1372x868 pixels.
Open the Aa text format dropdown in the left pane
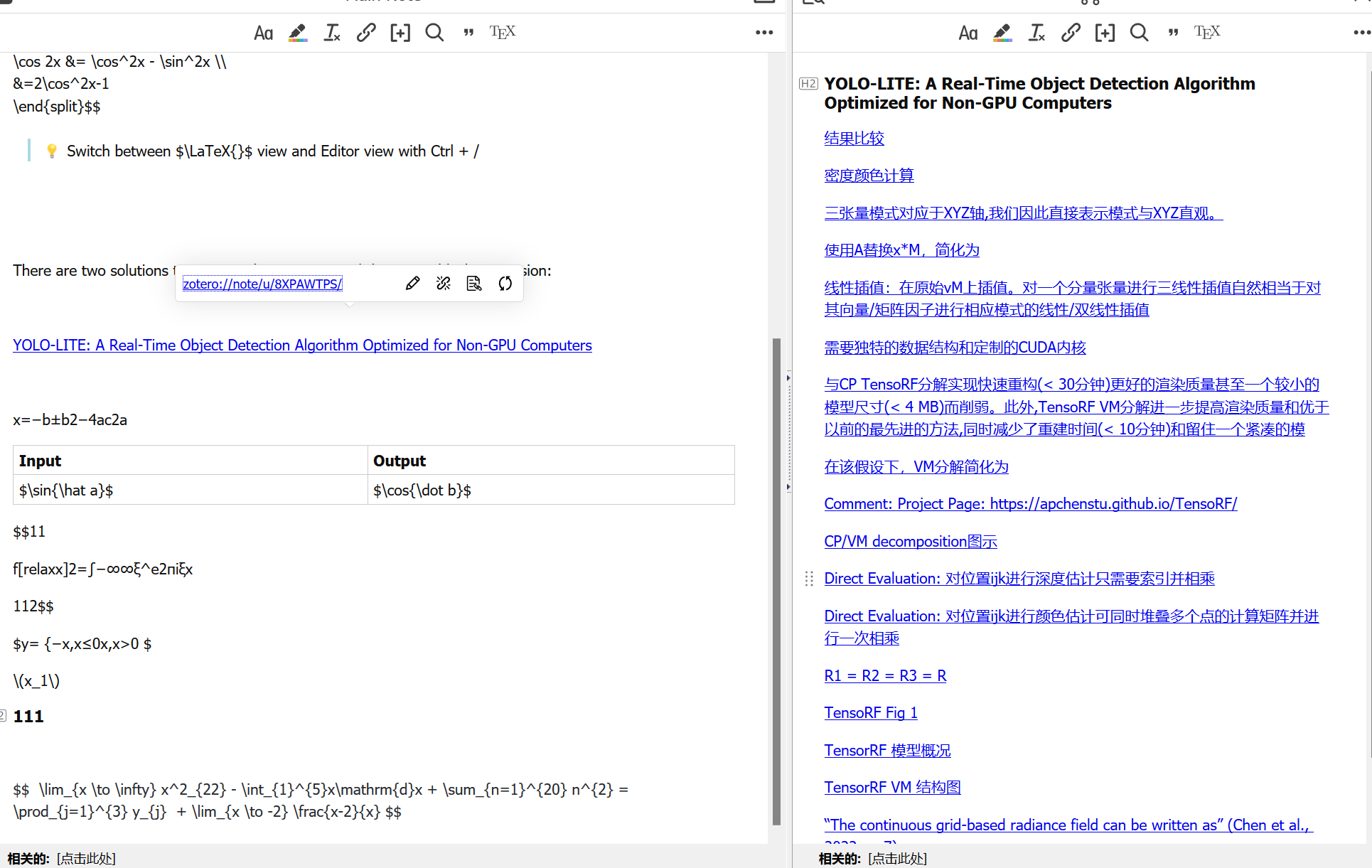click(264, 33)
